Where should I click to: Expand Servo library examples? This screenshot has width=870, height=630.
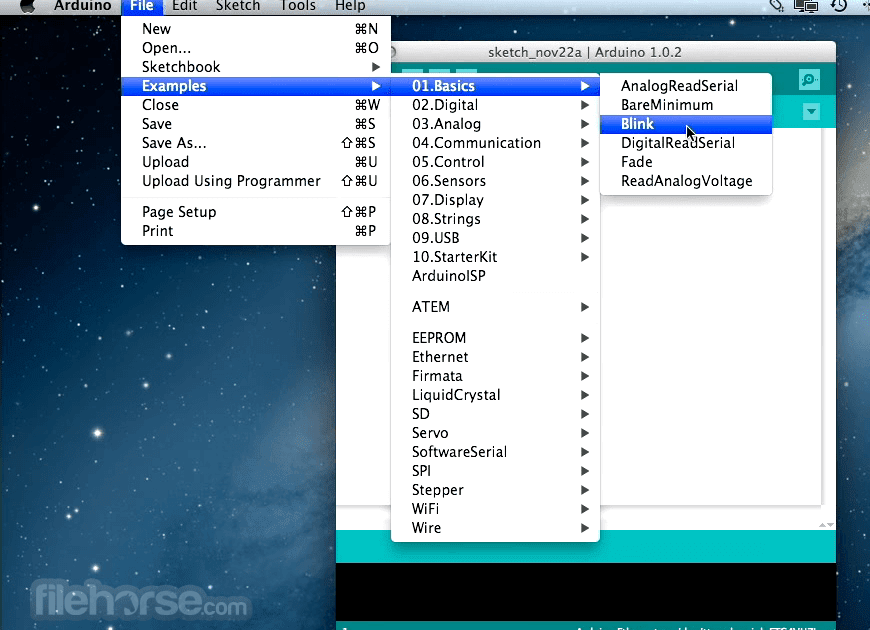pyautogui.click(x=495, y=432)
